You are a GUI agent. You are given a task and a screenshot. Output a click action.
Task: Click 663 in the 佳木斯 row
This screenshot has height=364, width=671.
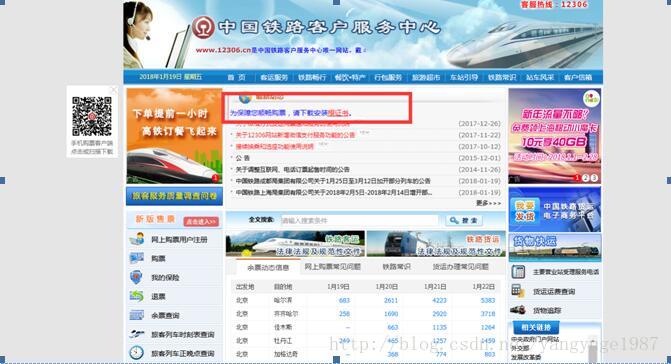[393, 327]
